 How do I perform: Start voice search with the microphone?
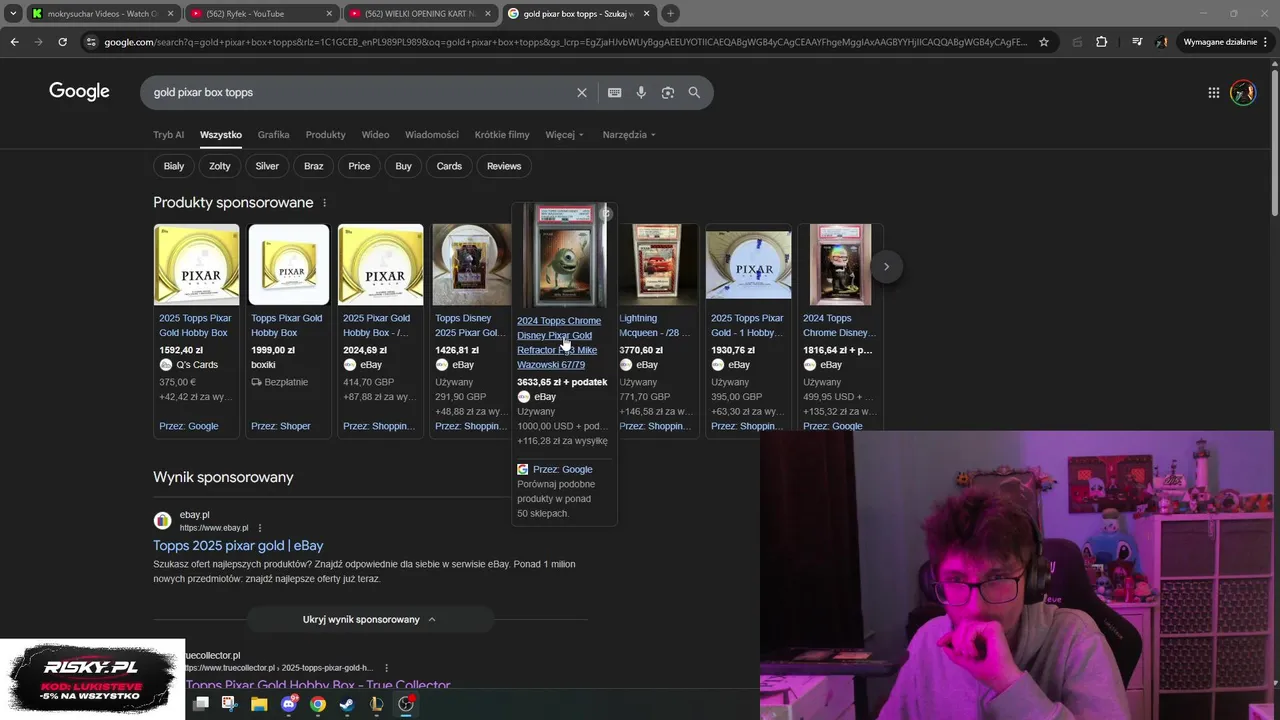pos(641,92)
